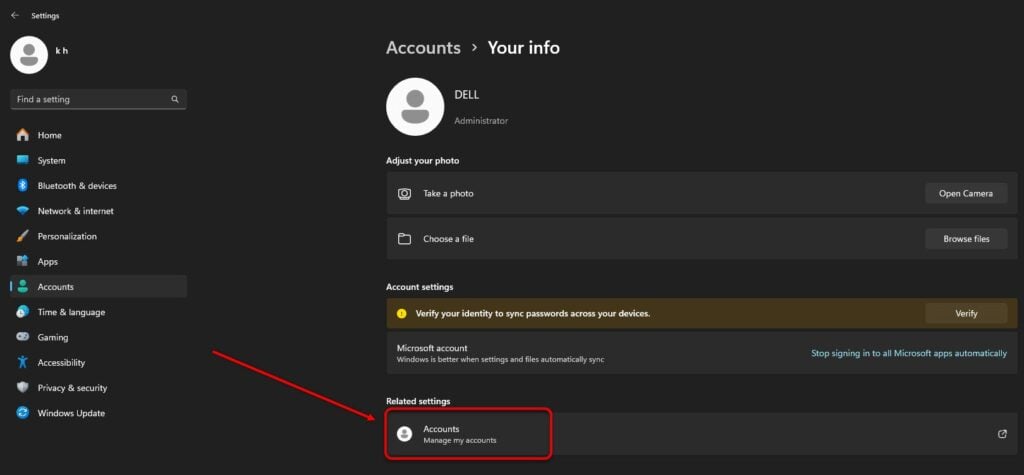The image size is (1024, 475).
Task: Click the Time & language globe icon
Action: 23,312
